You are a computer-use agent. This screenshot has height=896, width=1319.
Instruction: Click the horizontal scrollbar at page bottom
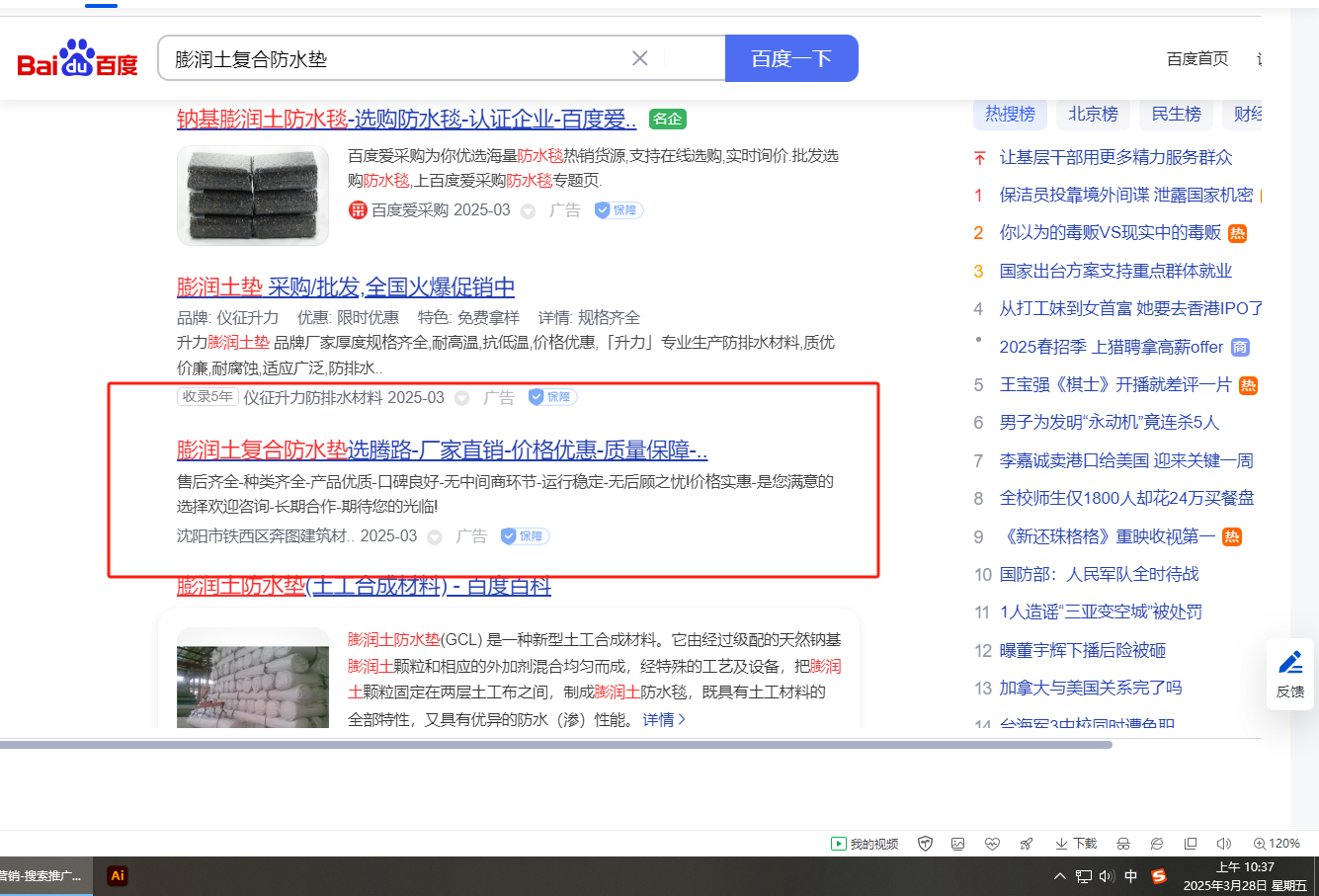553,745
